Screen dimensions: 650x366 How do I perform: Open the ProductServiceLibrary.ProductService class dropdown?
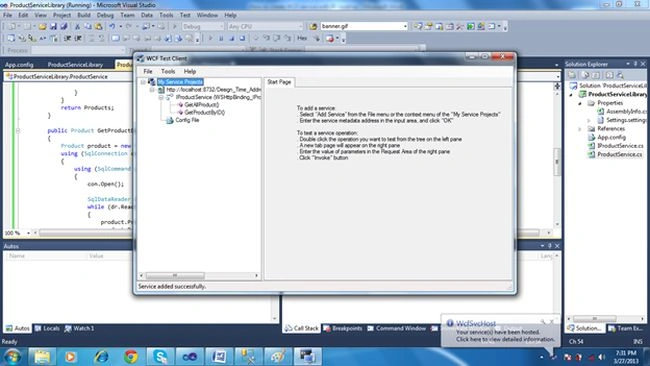coord(68,77)
